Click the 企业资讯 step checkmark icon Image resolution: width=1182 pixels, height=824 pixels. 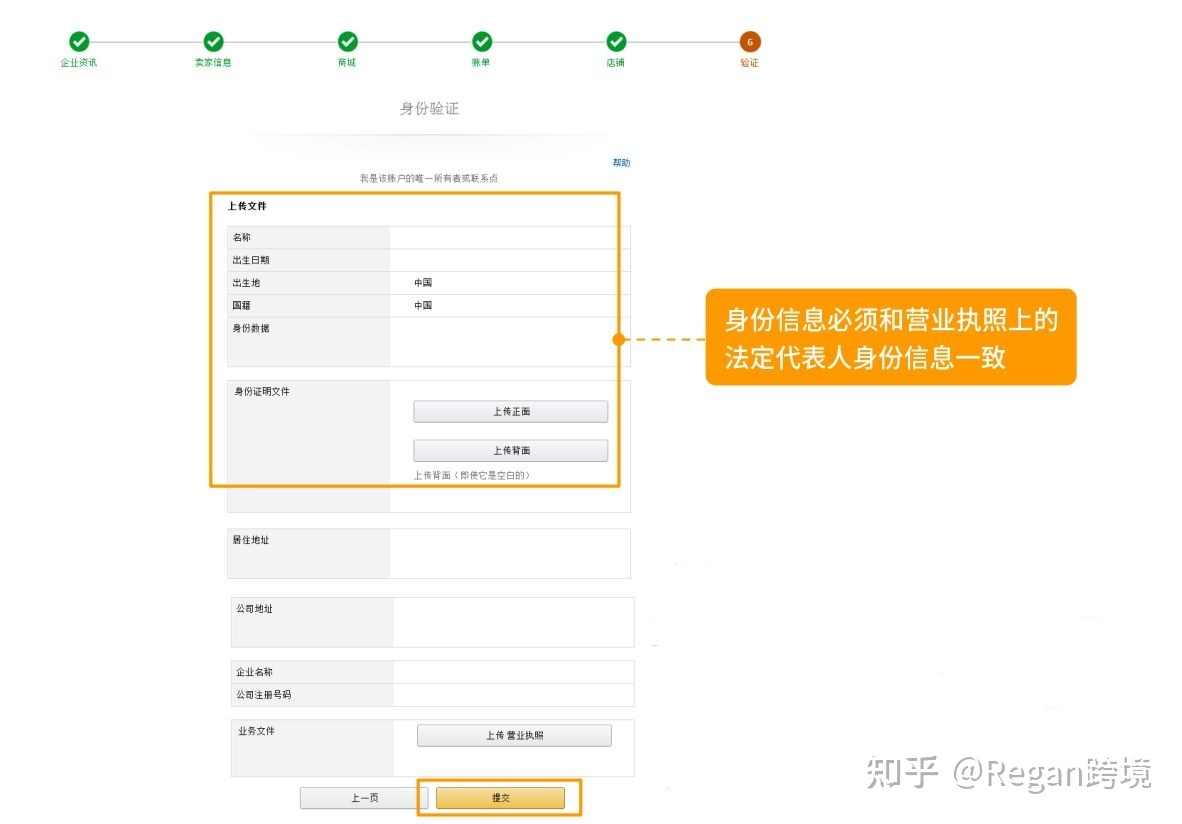79,42
